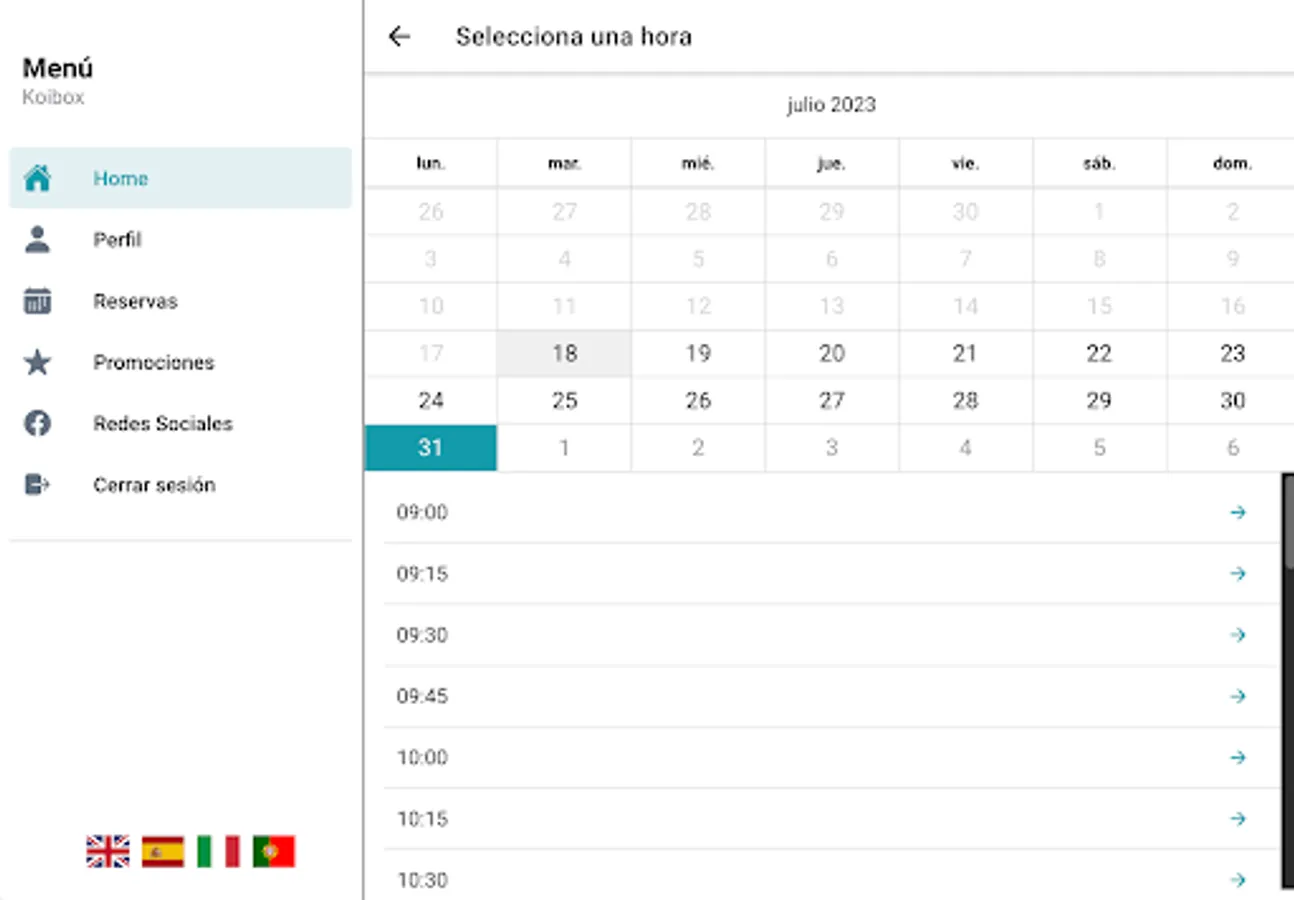Click the Perfil person icon
This screenshot has height=900, width=1294.
point(37,240)
